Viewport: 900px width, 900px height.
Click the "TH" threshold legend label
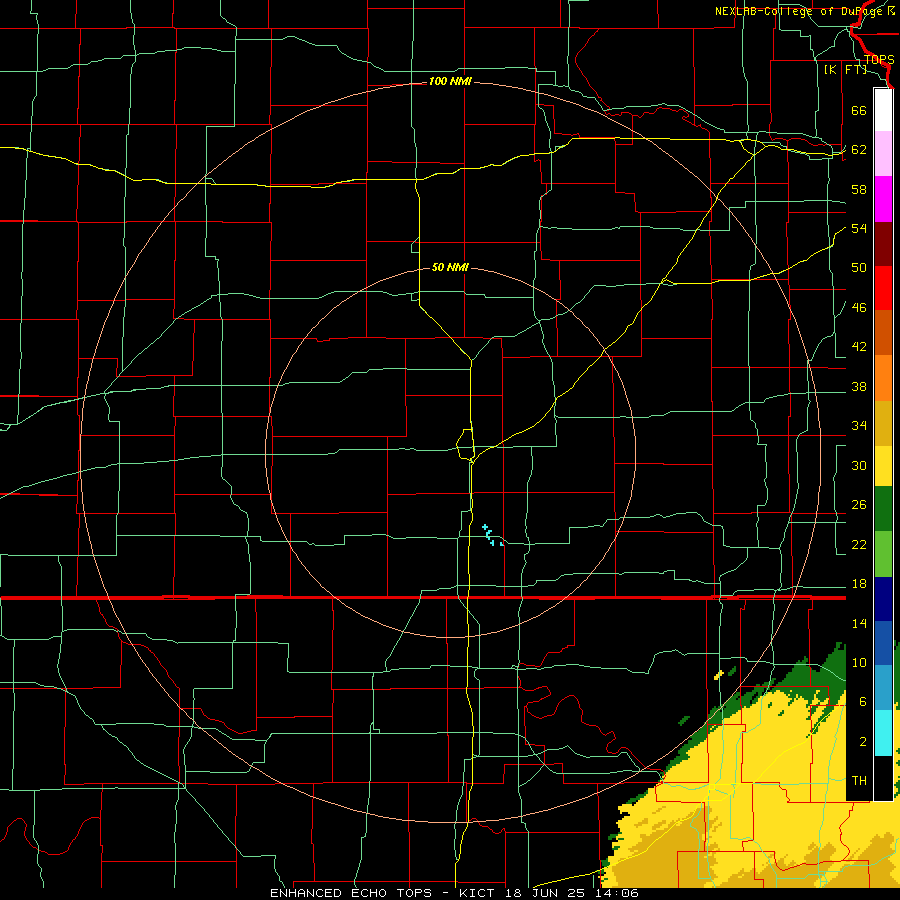click(x=859, y=781)
